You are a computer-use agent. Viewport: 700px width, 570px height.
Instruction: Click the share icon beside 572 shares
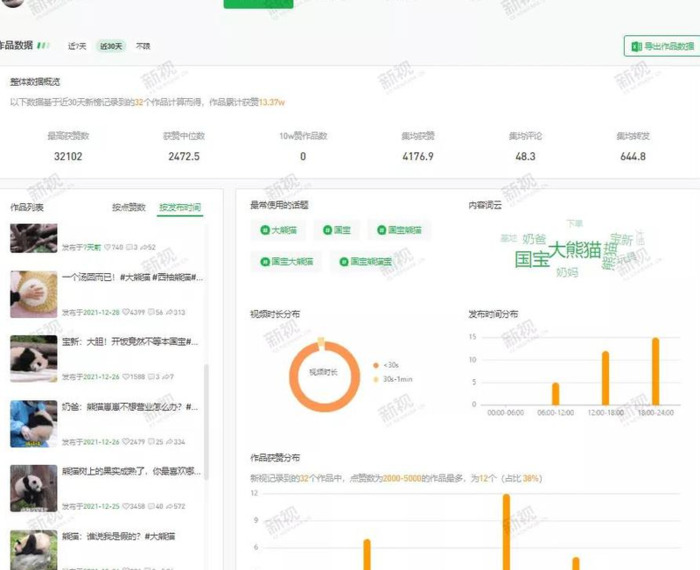(169, 506)
